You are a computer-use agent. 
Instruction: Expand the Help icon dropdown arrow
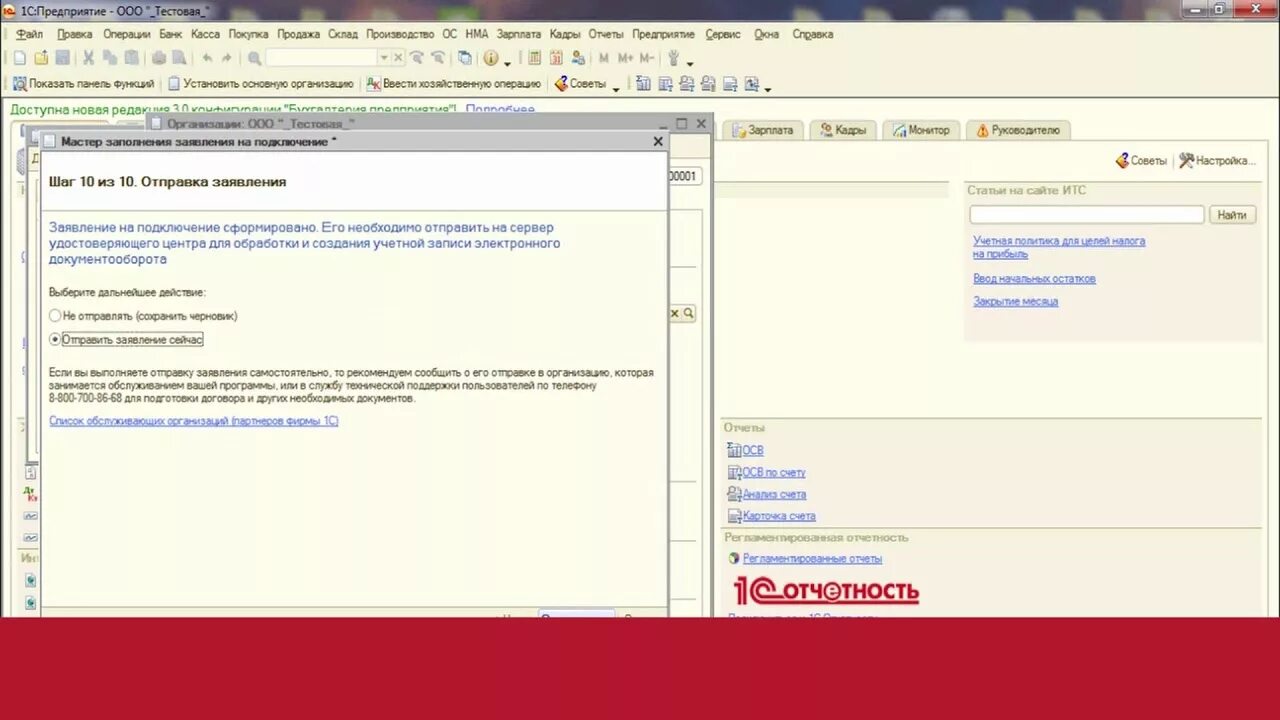508,62
